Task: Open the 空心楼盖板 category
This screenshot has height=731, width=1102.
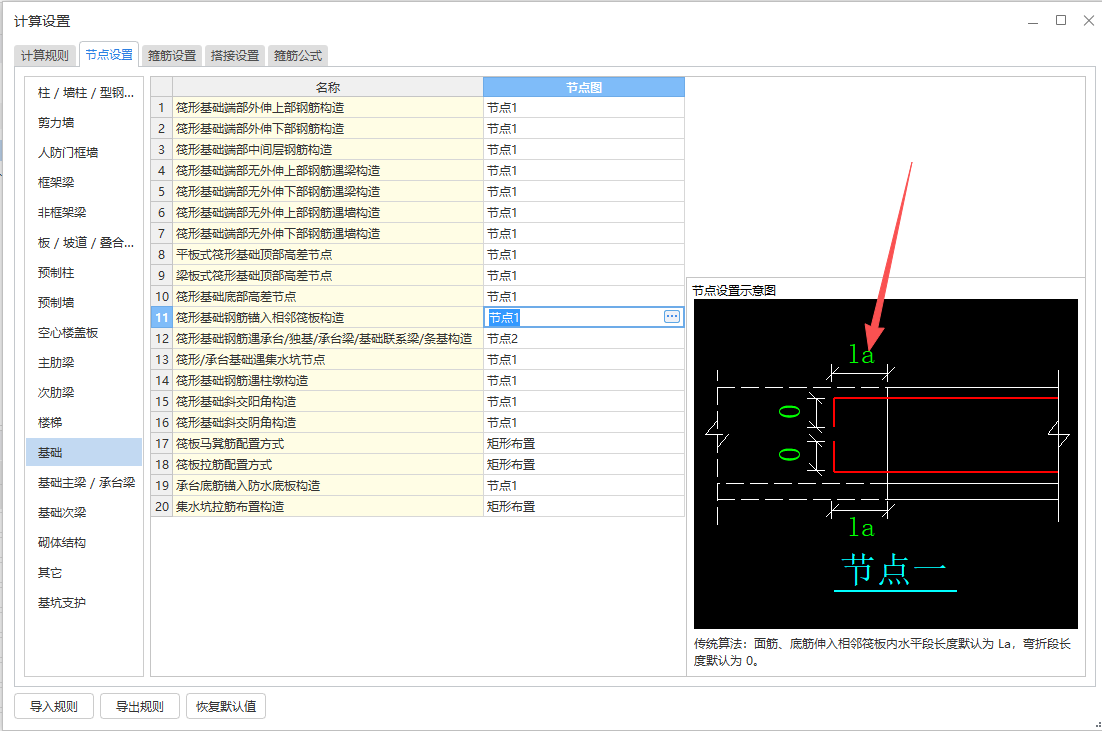Action: [84, 332]
